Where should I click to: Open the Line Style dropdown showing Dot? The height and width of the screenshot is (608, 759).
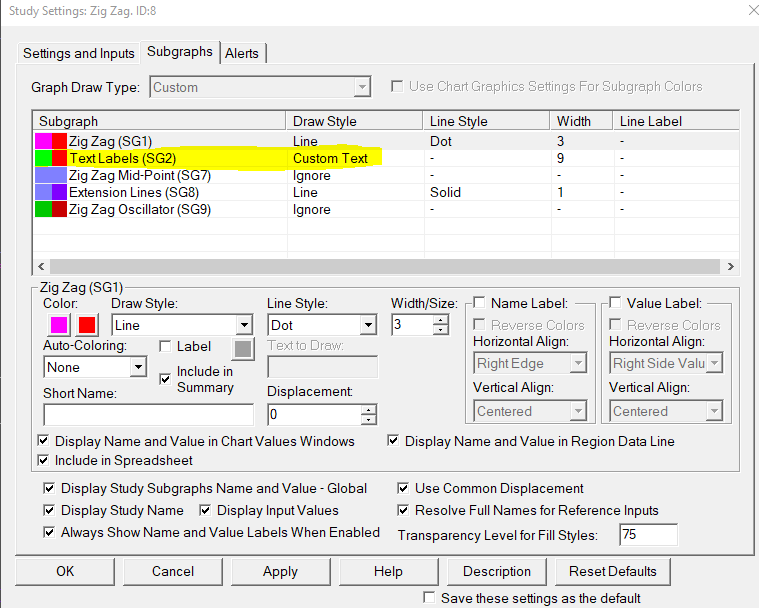pos(322,325)
